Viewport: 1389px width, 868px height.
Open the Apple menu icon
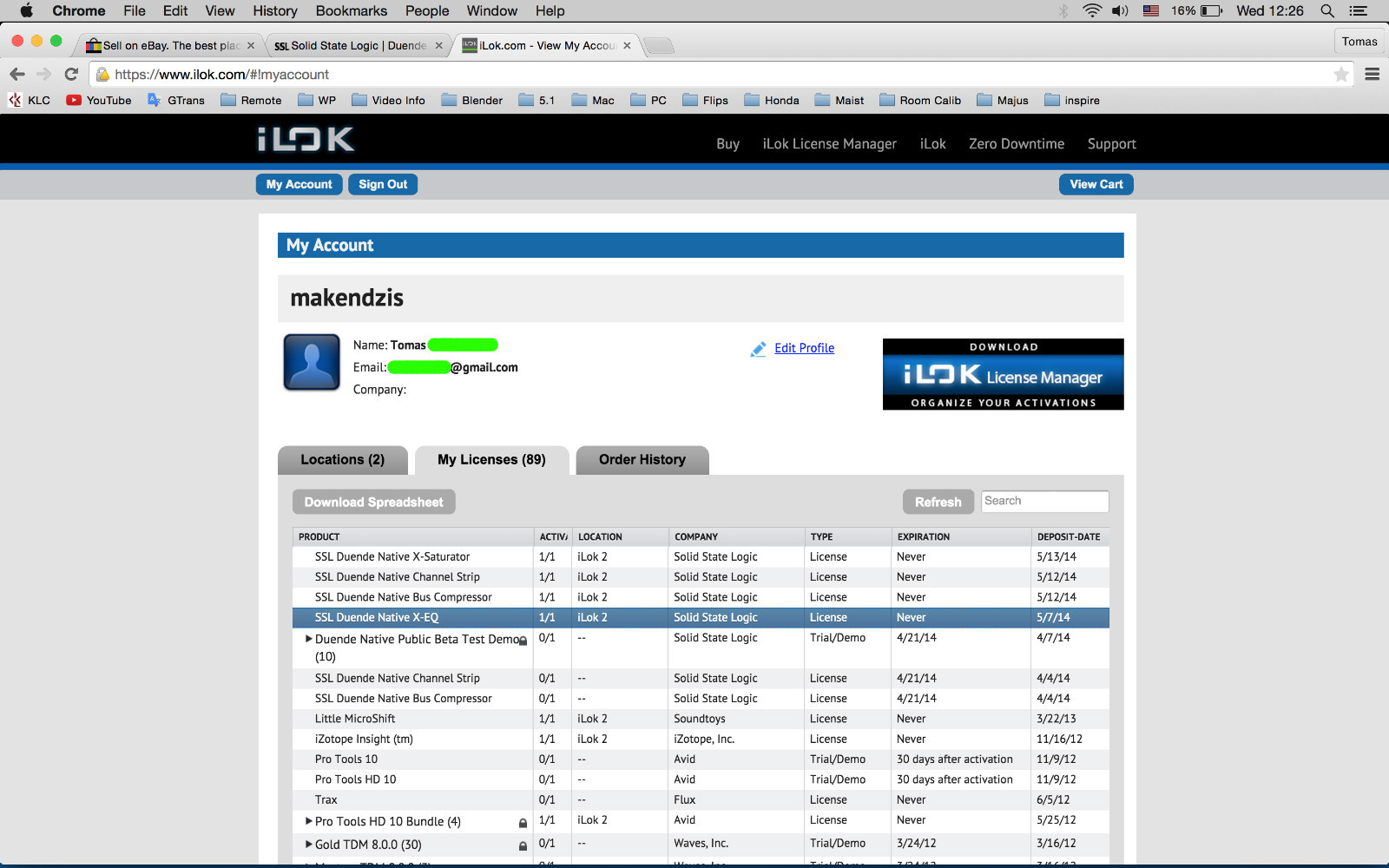click(26, 10)
